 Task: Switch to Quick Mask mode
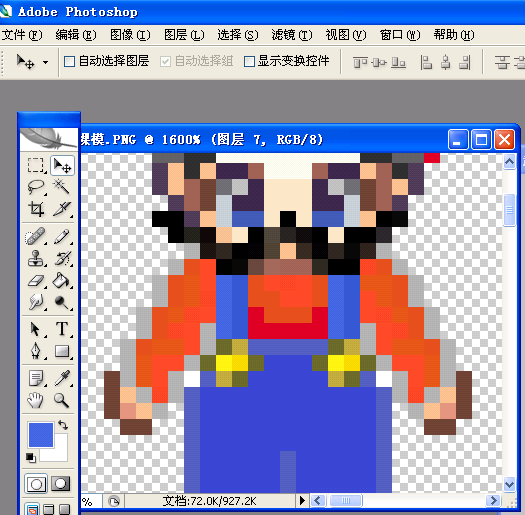[x=61, y=484]
